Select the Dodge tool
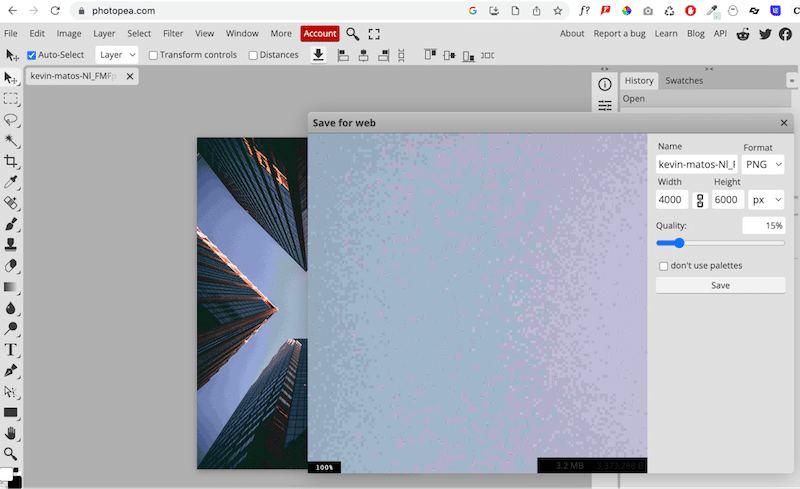Viewport: 800px width, 489px height. (10, 329)
